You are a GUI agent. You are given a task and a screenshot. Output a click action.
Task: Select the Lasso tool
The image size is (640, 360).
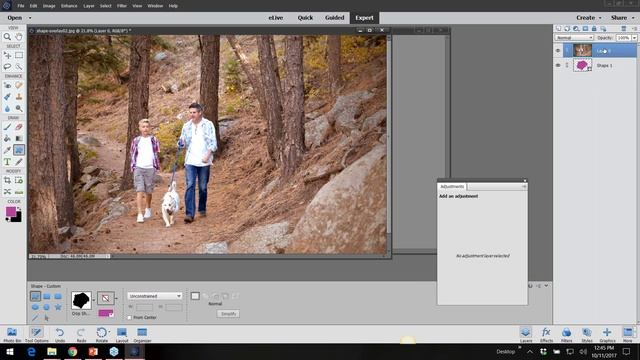point(7,67)
